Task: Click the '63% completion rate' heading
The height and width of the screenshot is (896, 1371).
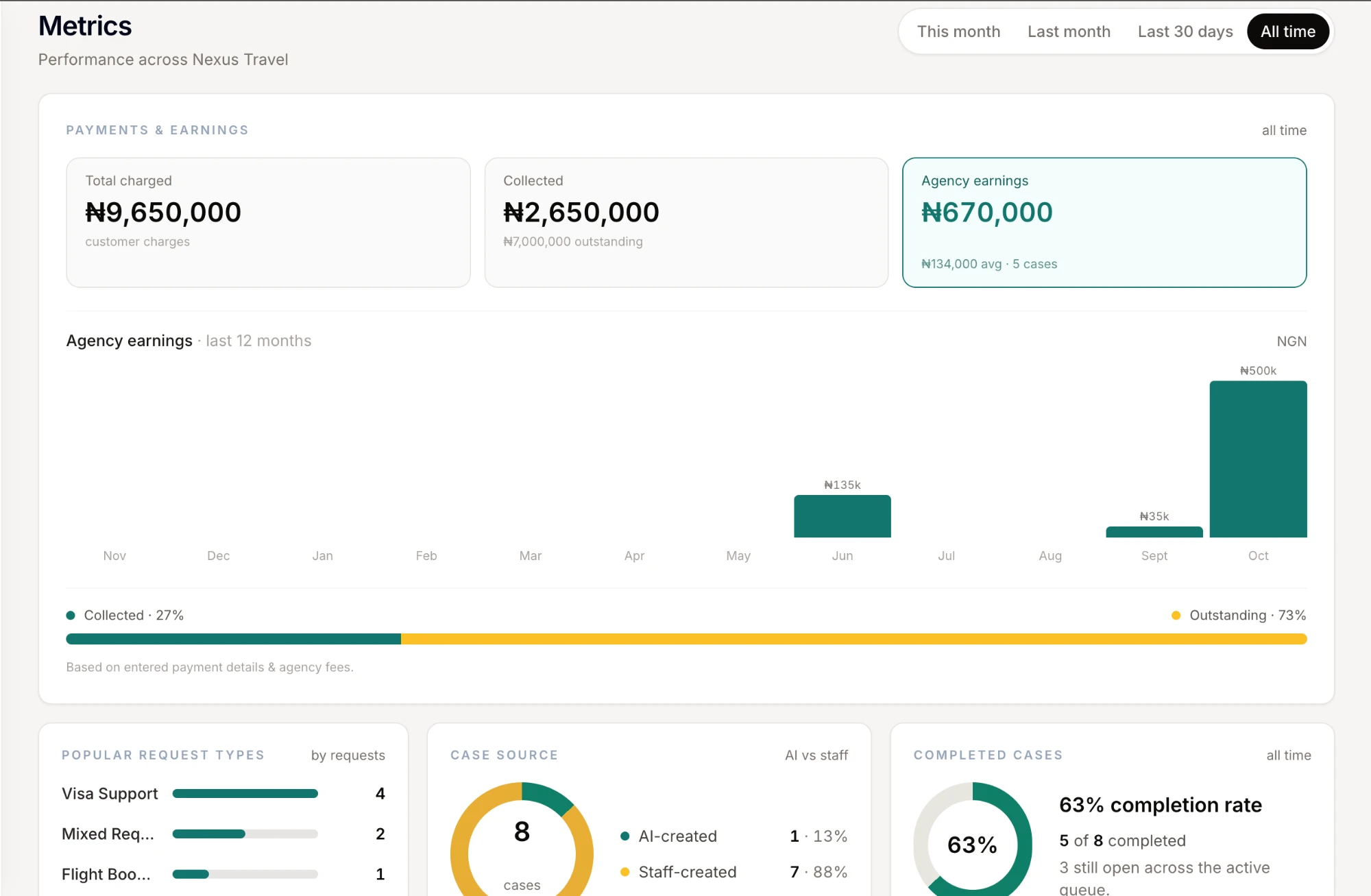Action: [1161, 805]
